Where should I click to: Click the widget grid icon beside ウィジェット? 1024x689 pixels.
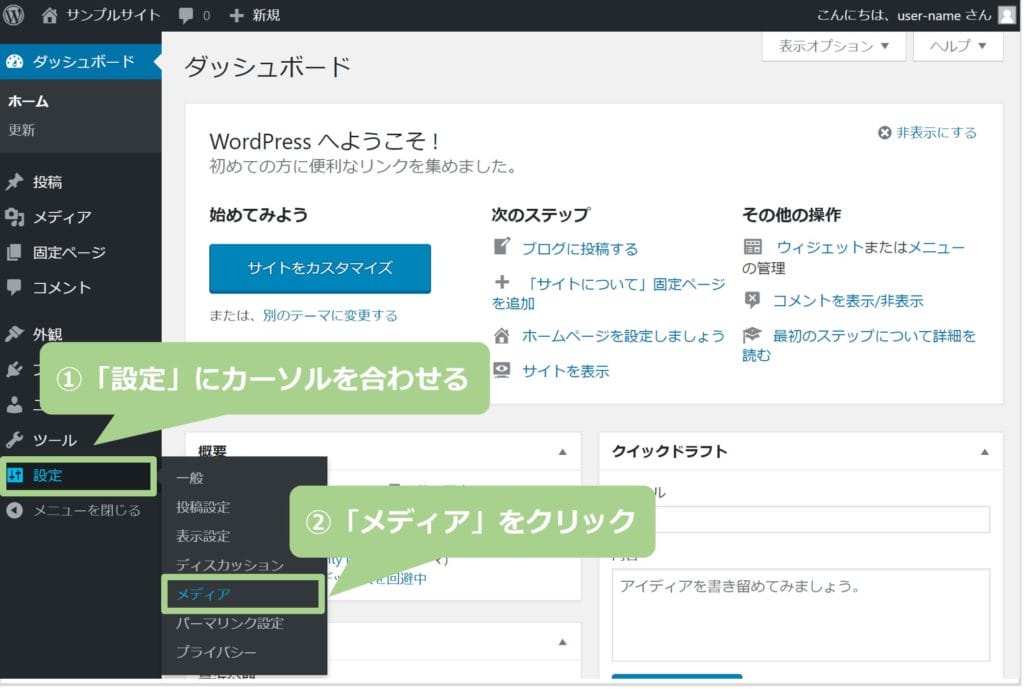click(x=752, y=246)
